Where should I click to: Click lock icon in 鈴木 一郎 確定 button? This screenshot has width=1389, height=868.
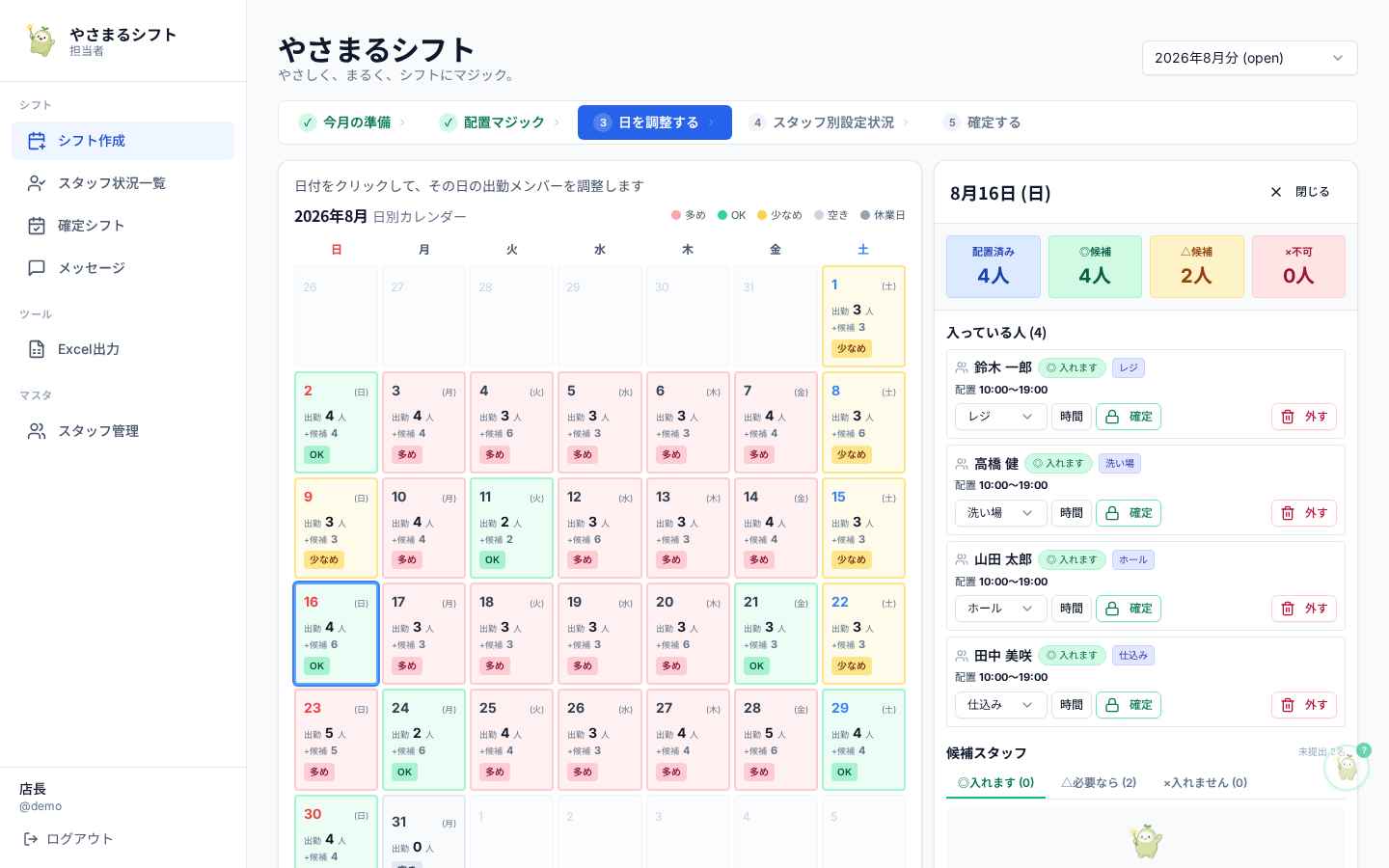[x=1112, y=417]
